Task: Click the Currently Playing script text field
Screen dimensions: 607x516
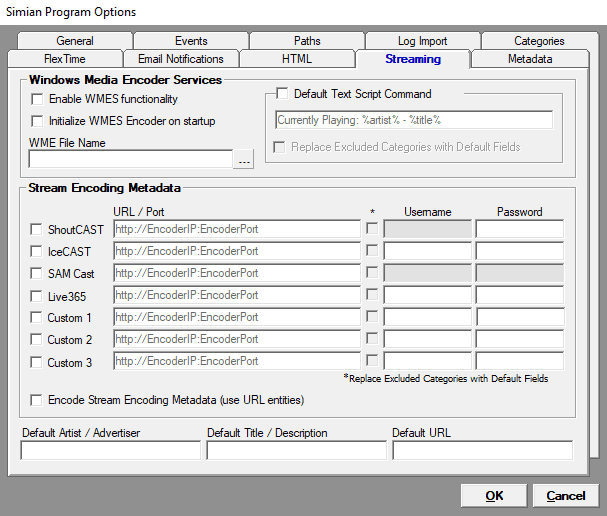Action: pyautogui.click(x=414, y=120)
